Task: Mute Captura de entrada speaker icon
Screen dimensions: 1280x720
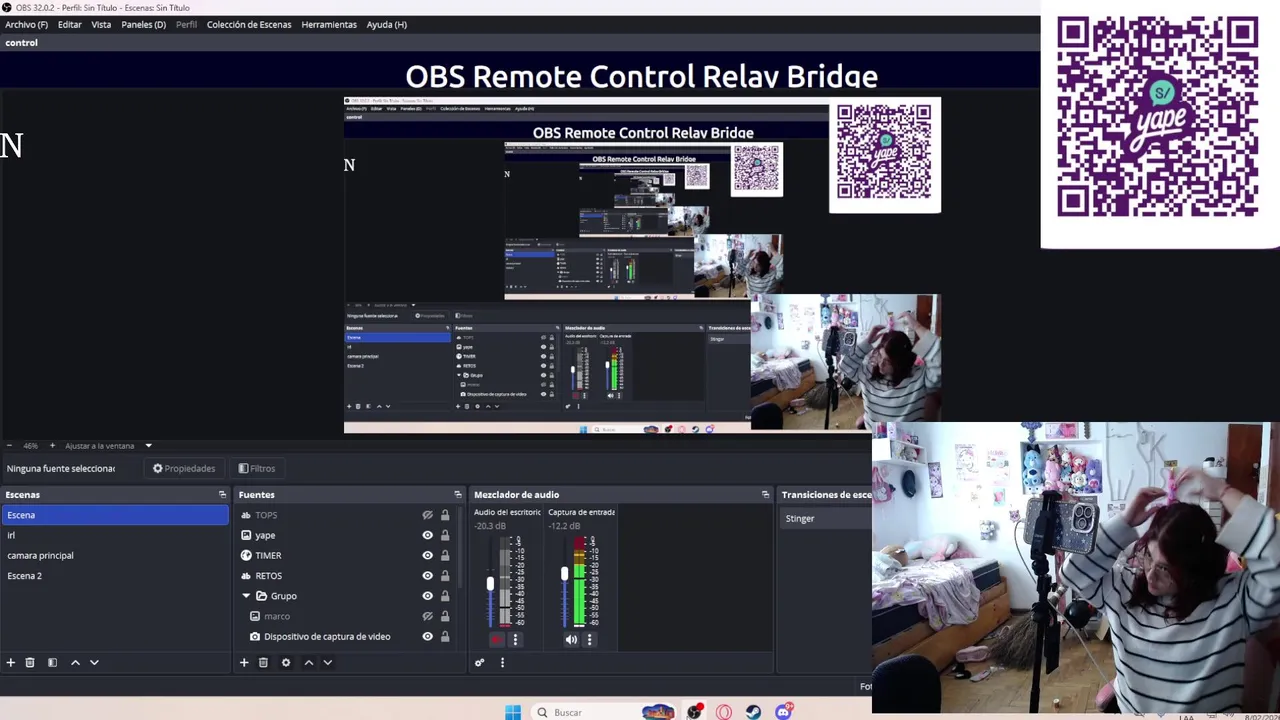Action: (571, 640)
